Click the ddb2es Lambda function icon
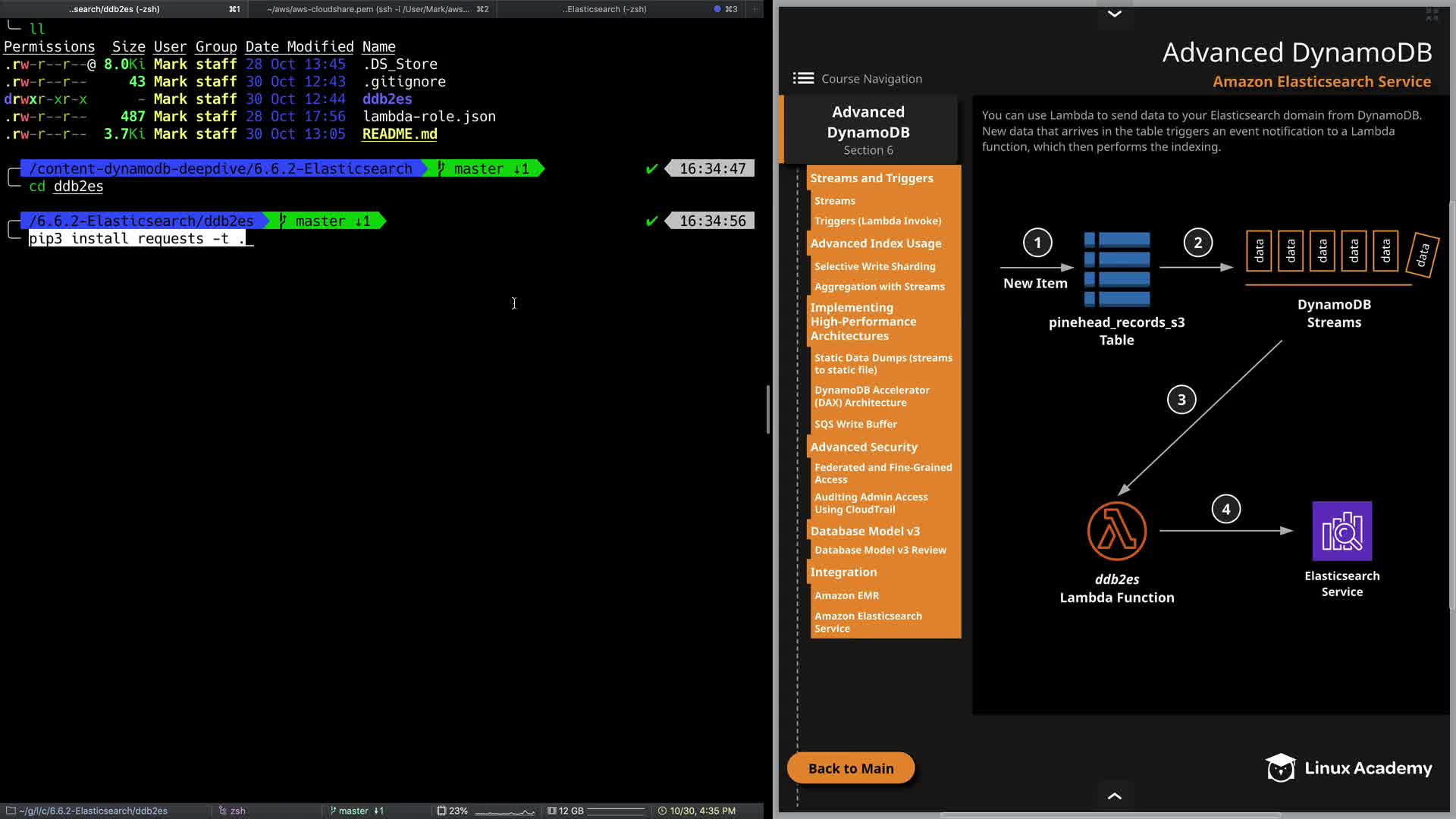Image resolution: width=1456 pixels, height=819 pixels. (x=1116, y=531)
